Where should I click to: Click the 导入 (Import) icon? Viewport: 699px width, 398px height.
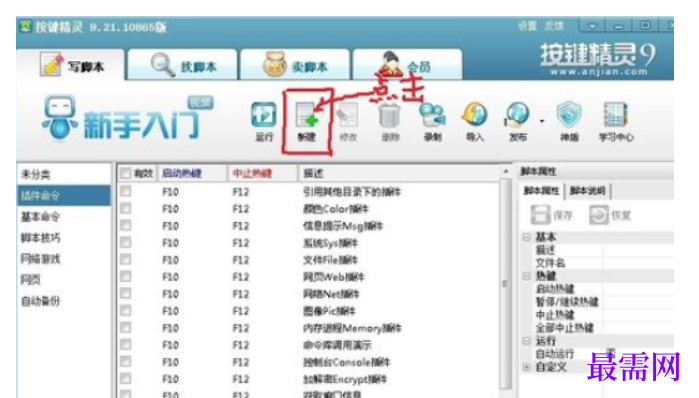[475, 115]
